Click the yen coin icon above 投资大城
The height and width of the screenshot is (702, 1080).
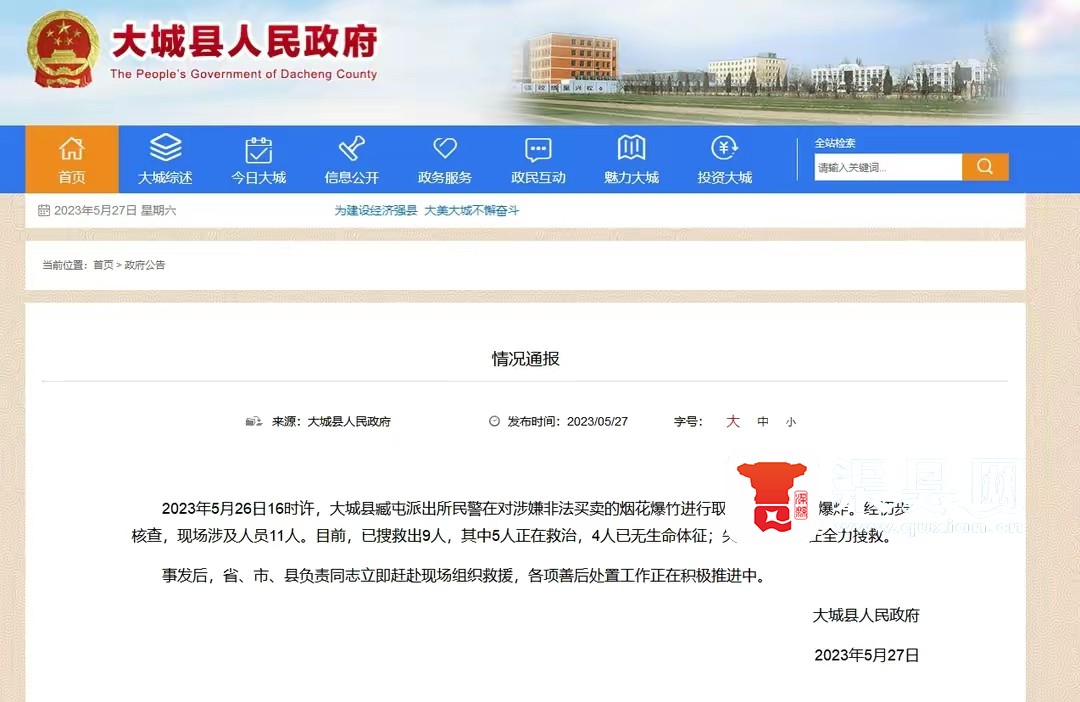(724, 149)
